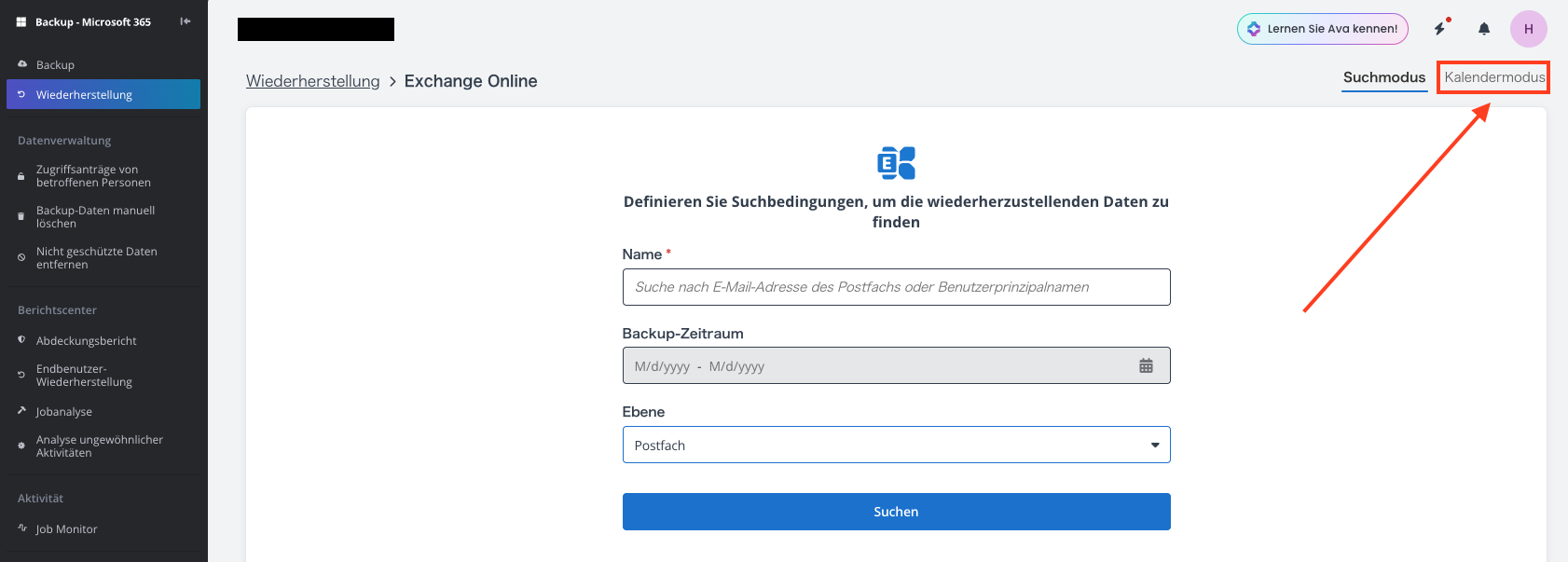
Task: Open the Backup-Zeitraum date range picker
Action: pos(896,365)
